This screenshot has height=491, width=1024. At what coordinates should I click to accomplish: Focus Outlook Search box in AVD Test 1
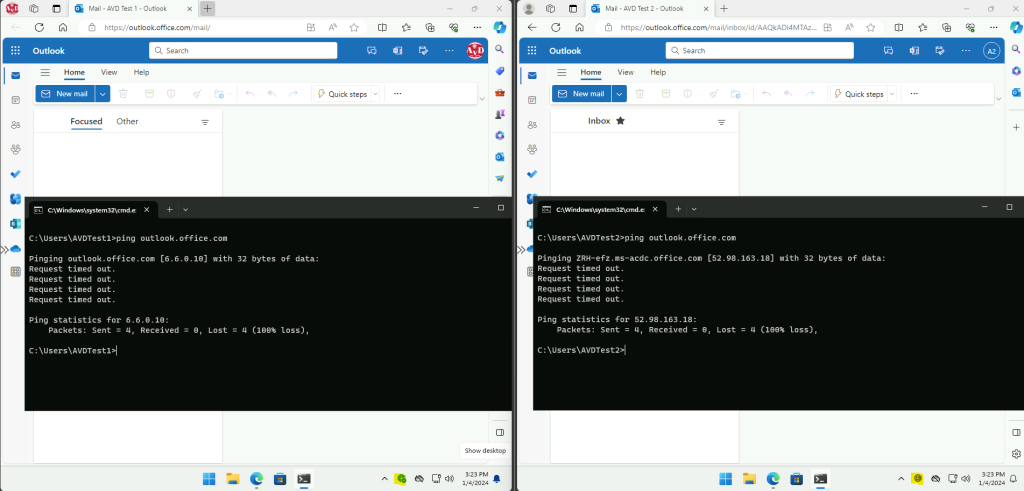[x=243, y=50]
